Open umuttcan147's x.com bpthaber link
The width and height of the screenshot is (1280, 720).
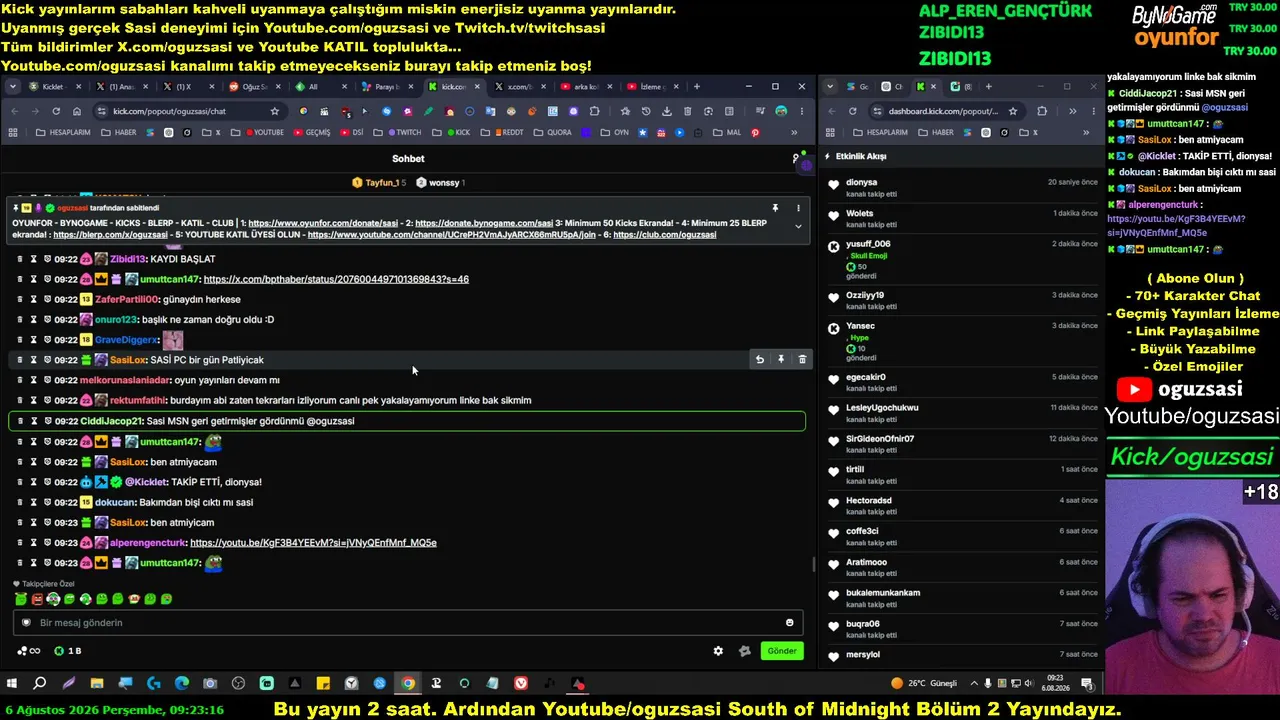[336, 279]
